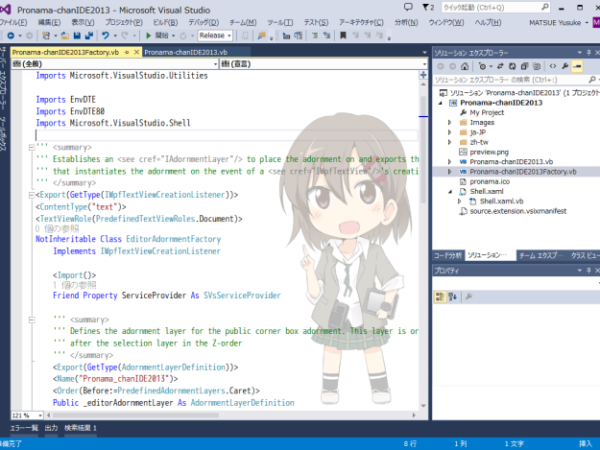Click the green Start debugging arrow

pyautogui.click(x=148, y=36)
